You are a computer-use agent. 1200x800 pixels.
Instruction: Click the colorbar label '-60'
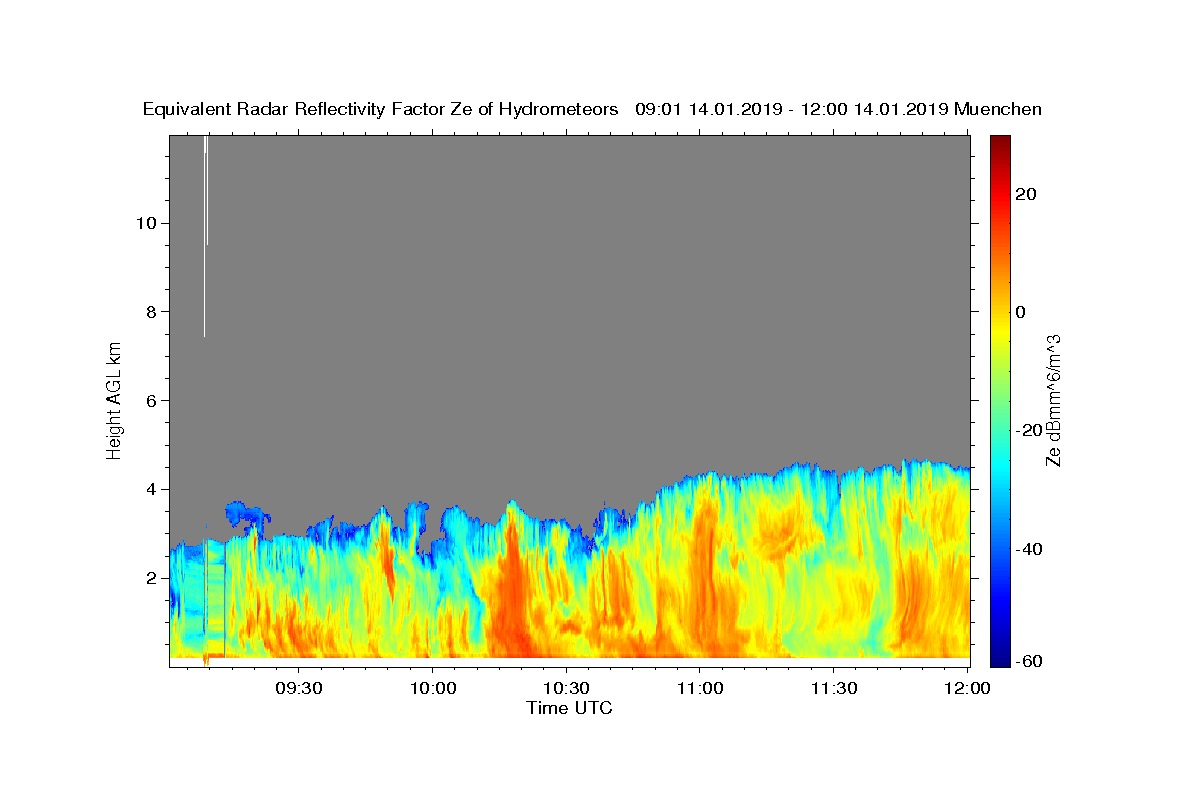click(x=1028, y=661)
